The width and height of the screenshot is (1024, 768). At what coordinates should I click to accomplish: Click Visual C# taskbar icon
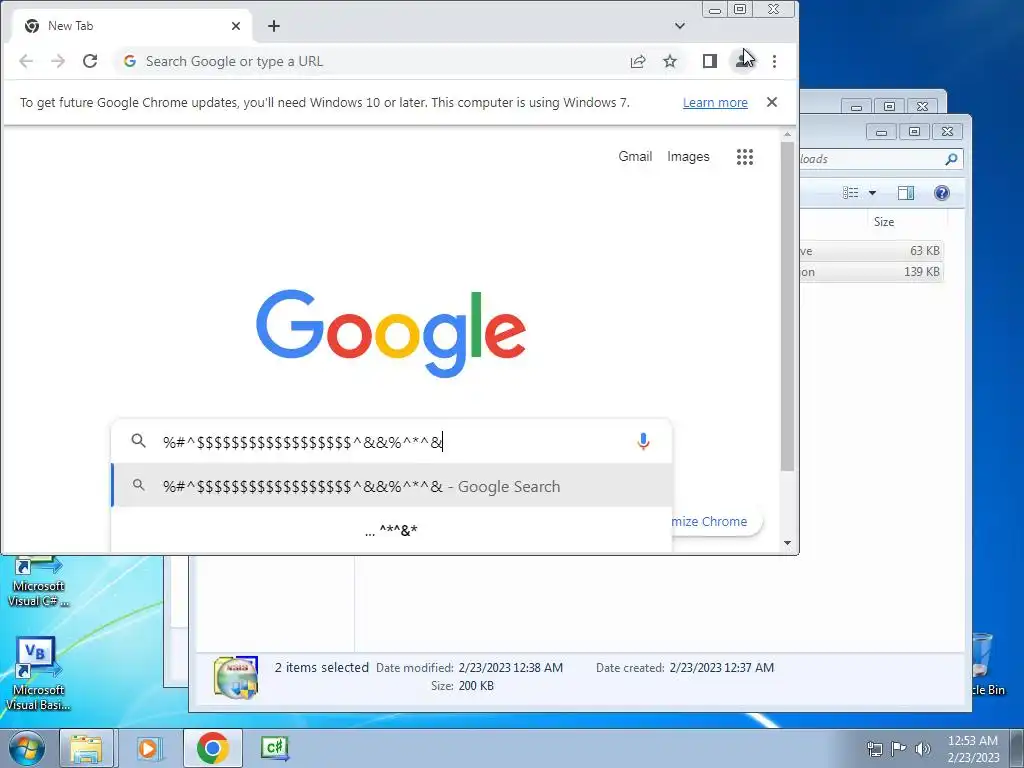tap(274, 748)
